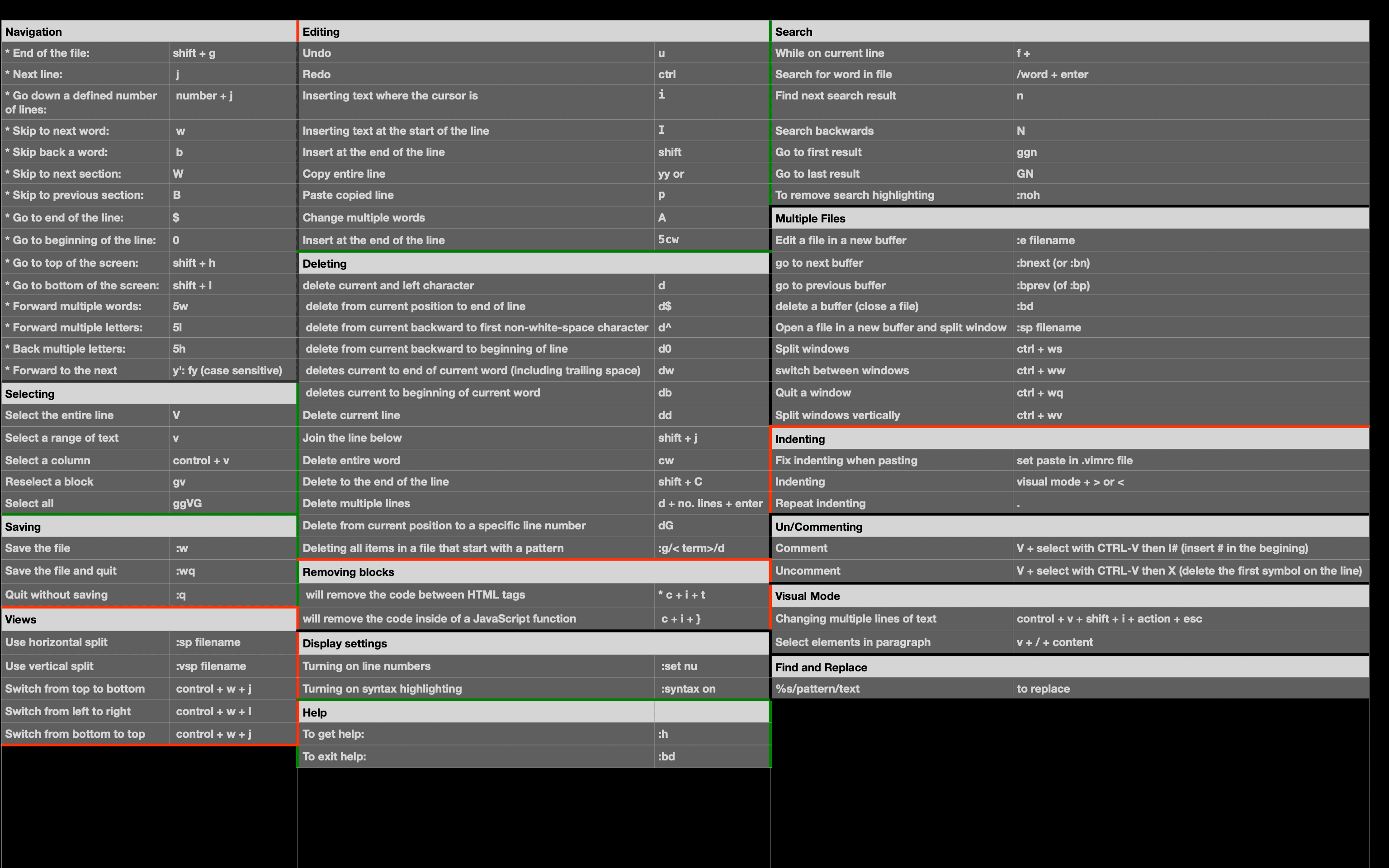Select the ':wq' shortcut cell
This screenshot has width=1389, height=868.
click(x=185, y=571)
